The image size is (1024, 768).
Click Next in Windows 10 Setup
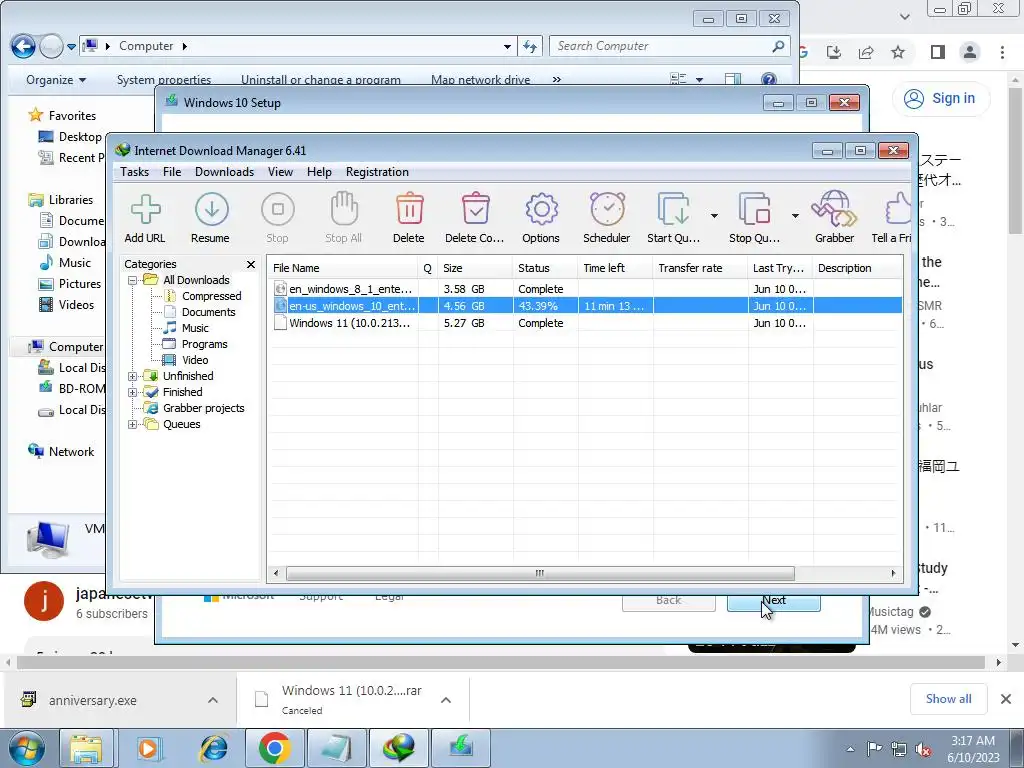pos(773,600)
